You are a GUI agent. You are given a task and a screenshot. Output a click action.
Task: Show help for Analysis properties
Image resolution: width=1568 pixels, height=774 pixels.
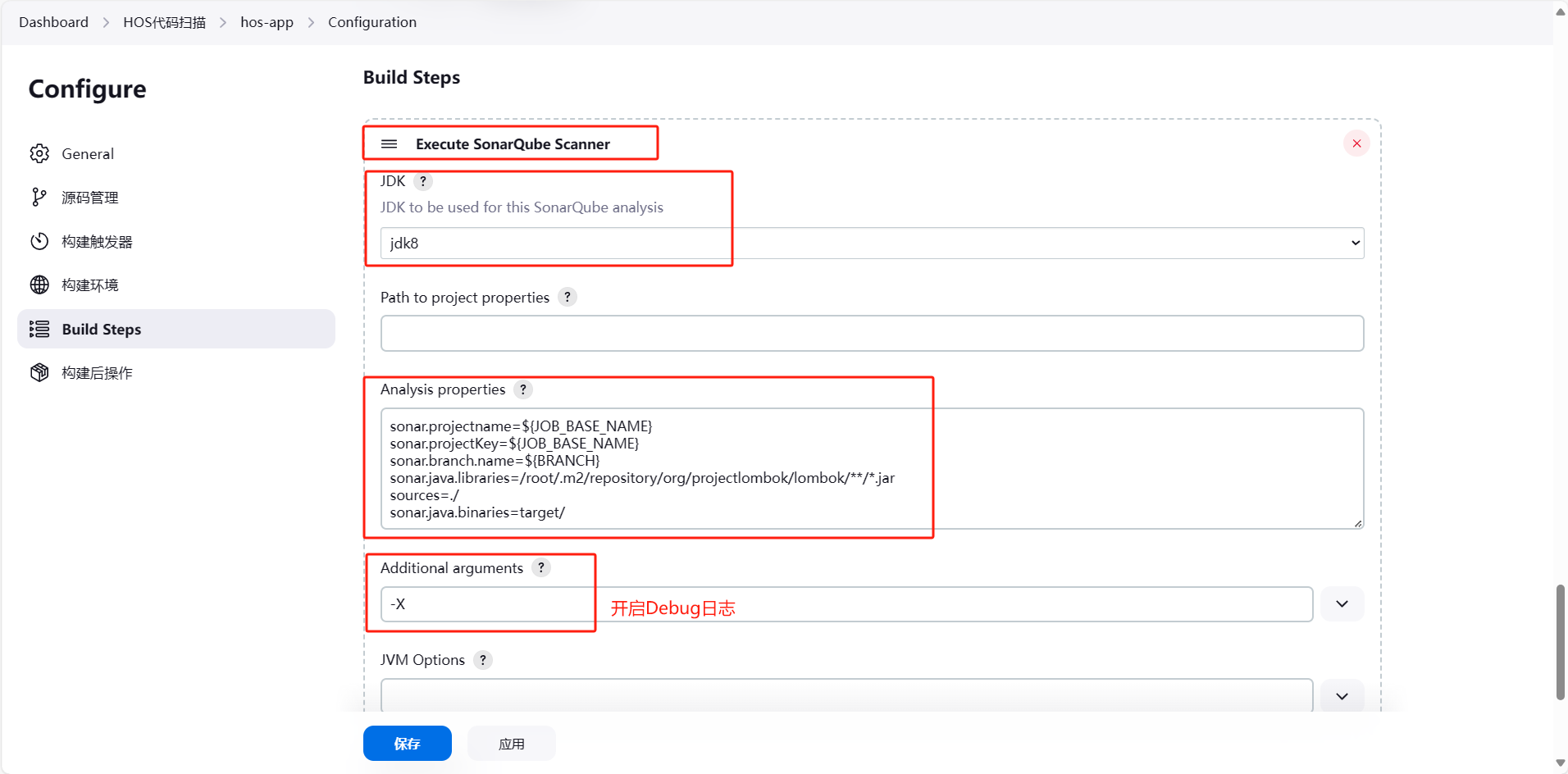[523, 389]
